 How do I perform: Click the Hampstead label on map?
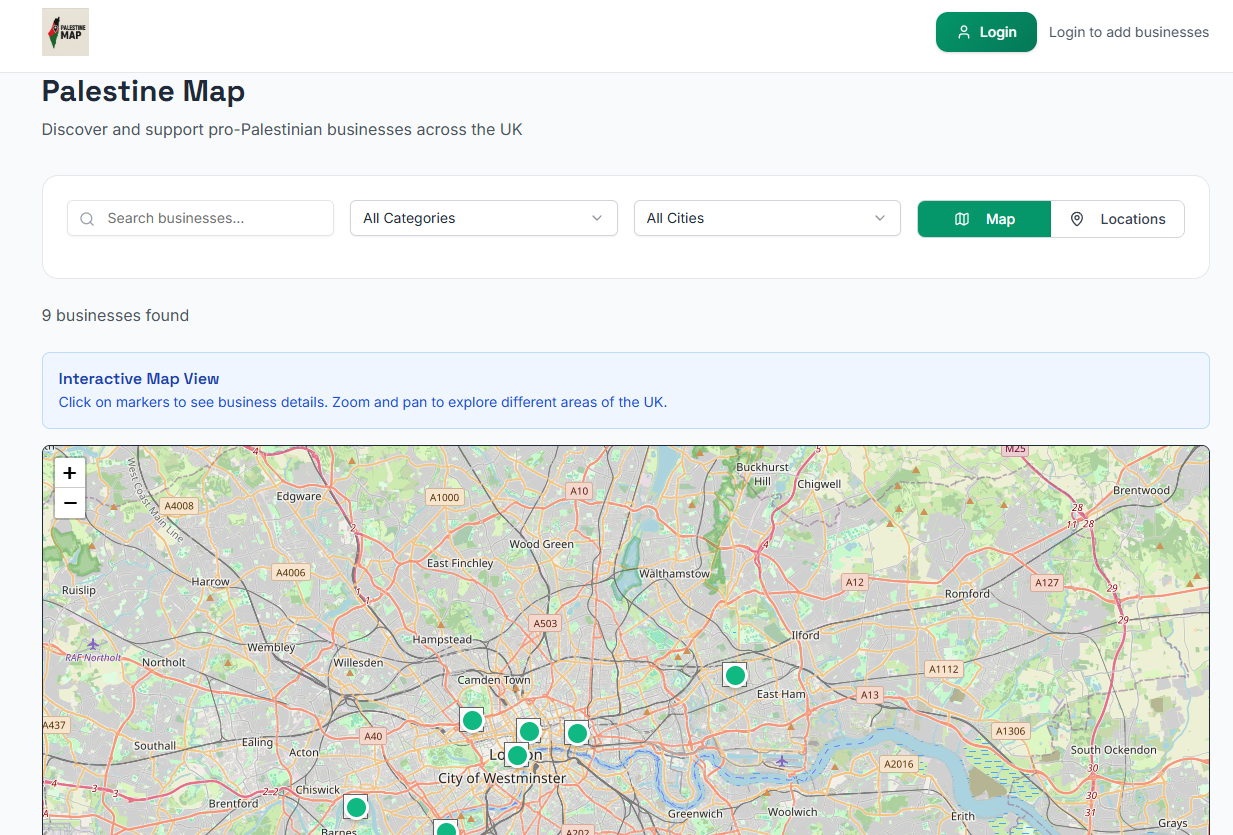tap(442, 639)
